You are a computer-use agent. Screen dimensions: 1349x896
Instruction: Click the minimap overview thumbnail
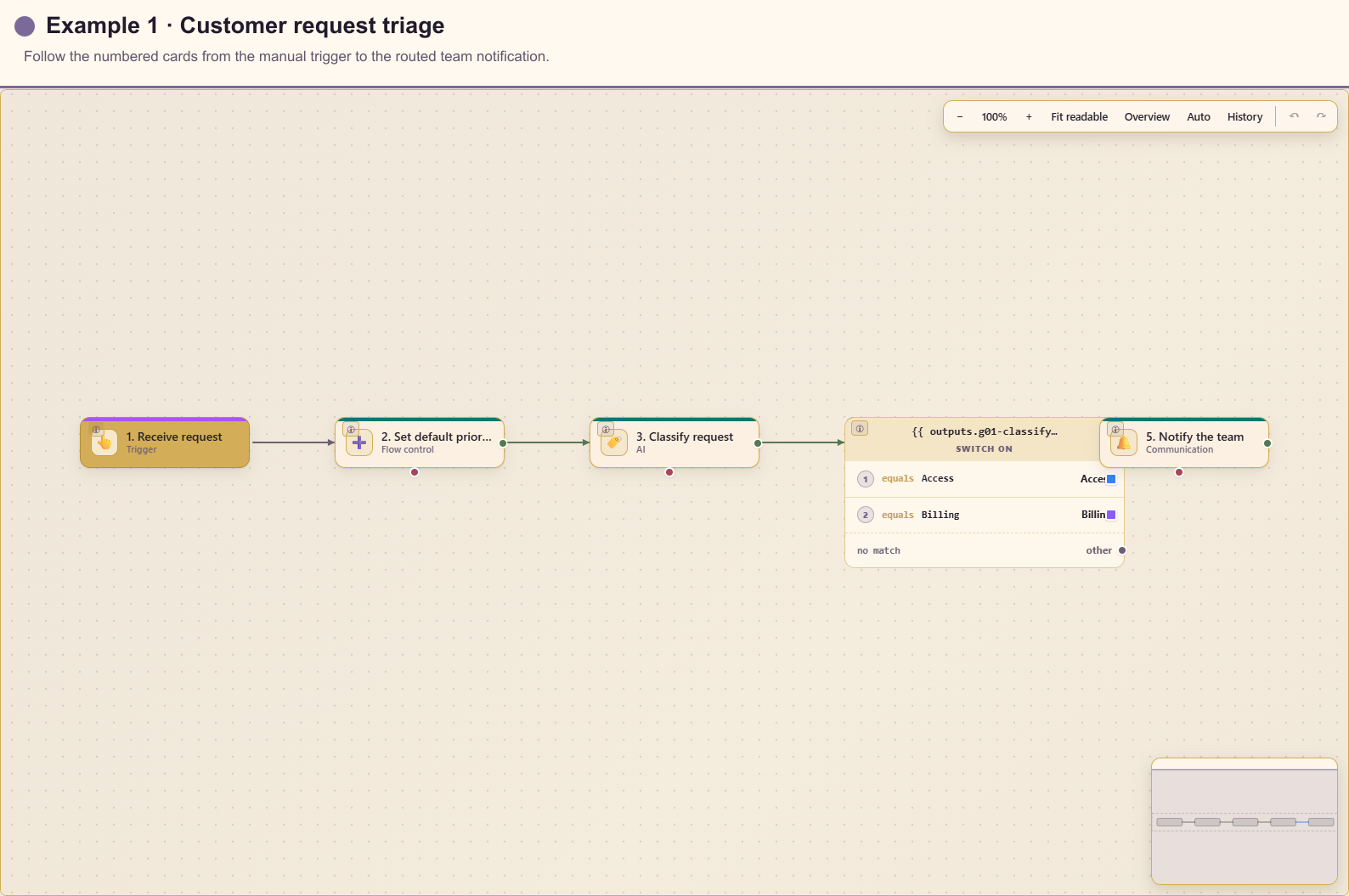pos(1245,821)
